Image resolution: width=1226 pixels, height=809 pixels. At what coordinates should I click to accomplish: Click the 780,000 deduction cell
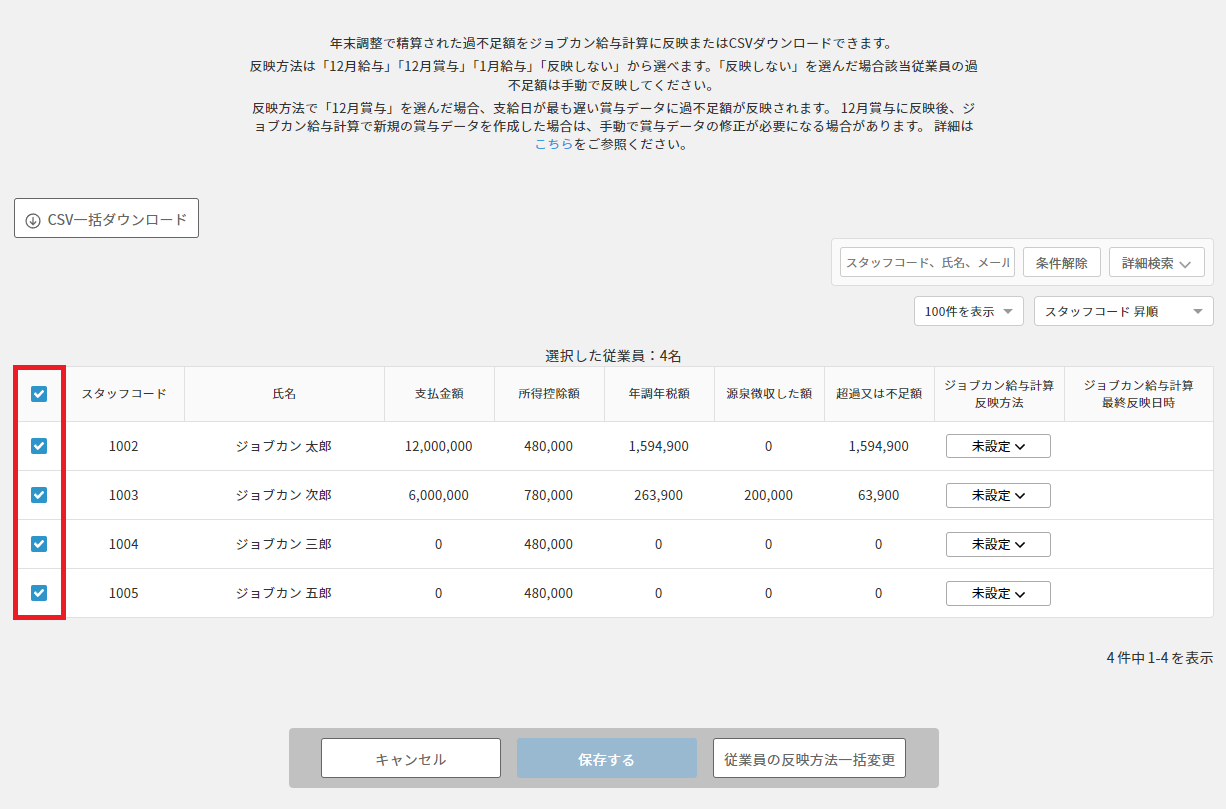(x=549, y=495)
